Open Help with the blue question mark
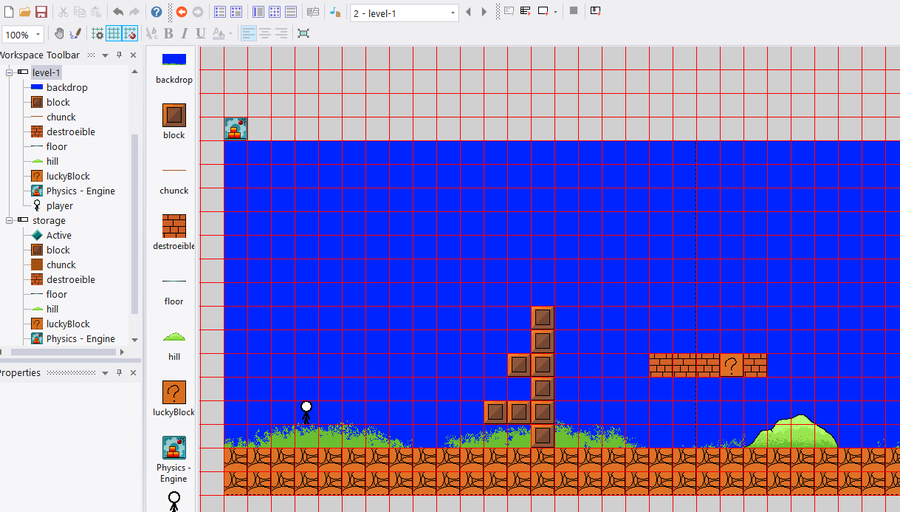 (156, 11)
